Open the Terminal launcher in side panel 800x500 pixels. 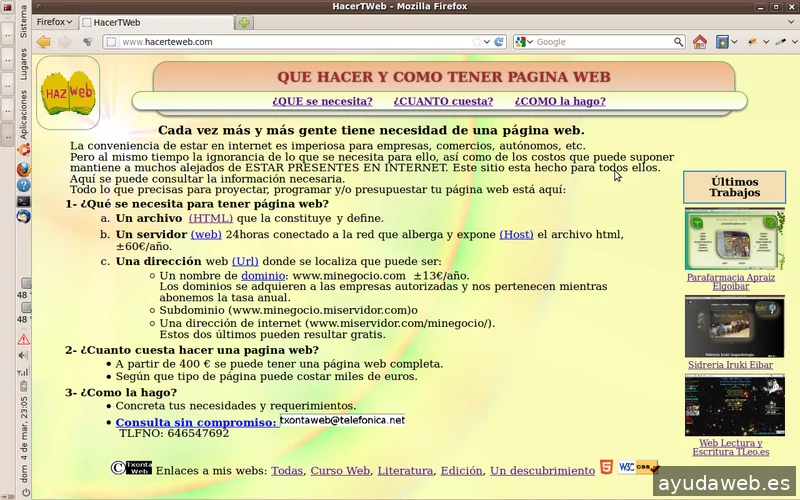(x=23, y=201)
